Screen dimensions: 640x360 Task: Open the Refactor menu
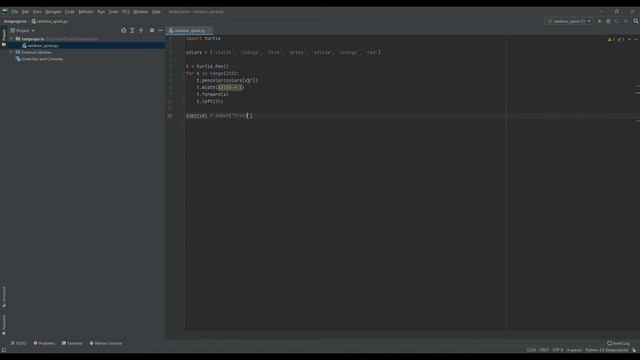tap(86, 12)
